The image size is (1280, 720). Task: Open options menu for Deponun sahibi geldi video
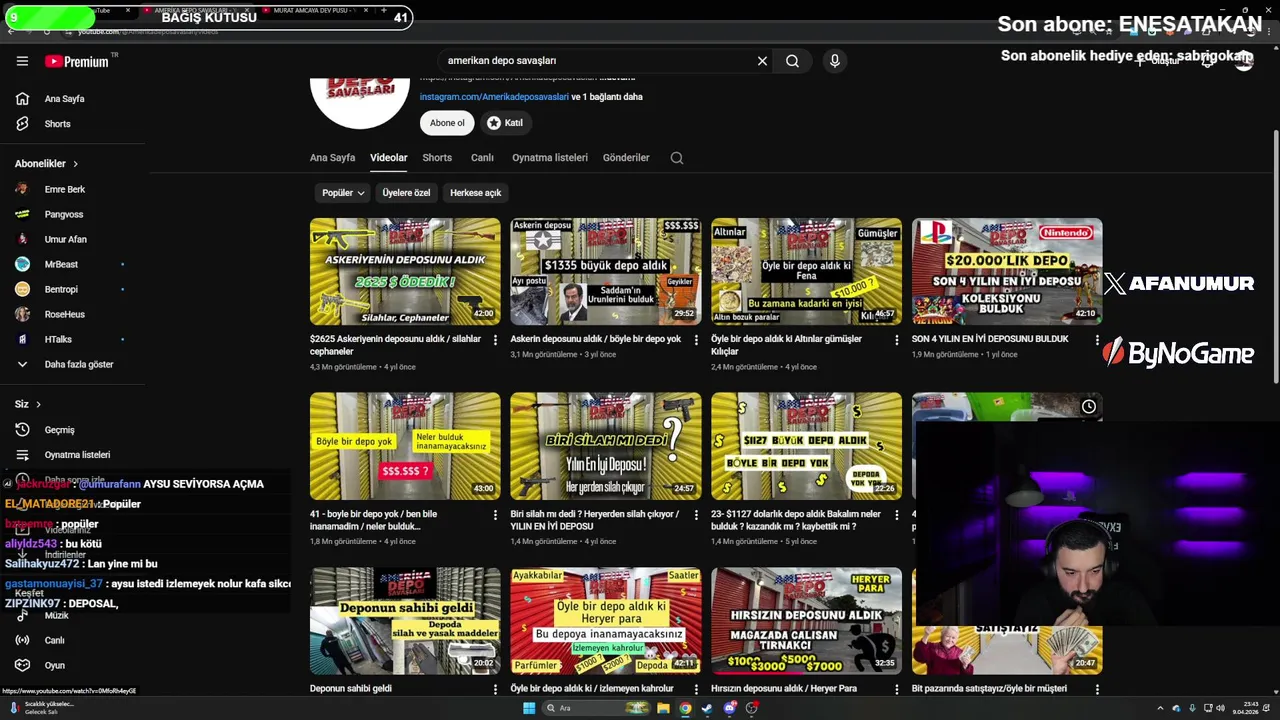click(495, 689)
